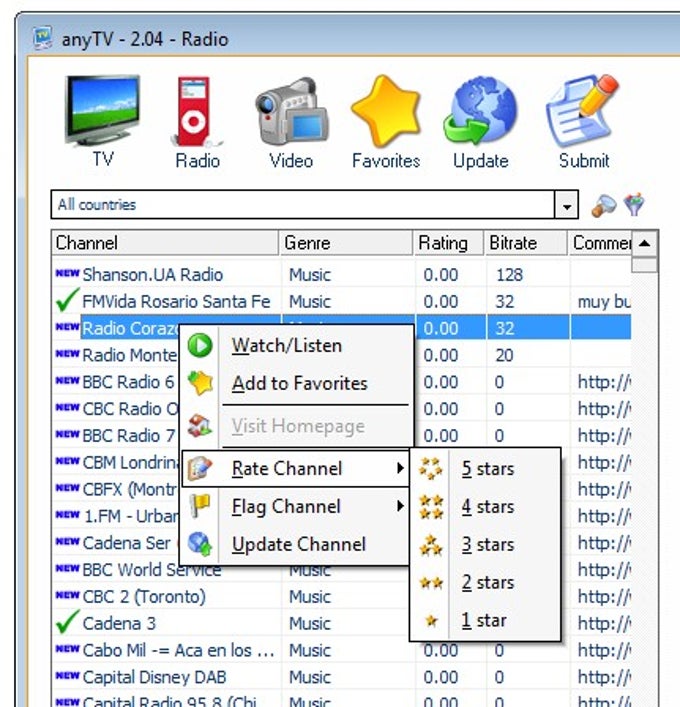This screenshot has width=680, height=707.
Task: Click the NEW badge of Capital Disney DAB
Action: 67,675
